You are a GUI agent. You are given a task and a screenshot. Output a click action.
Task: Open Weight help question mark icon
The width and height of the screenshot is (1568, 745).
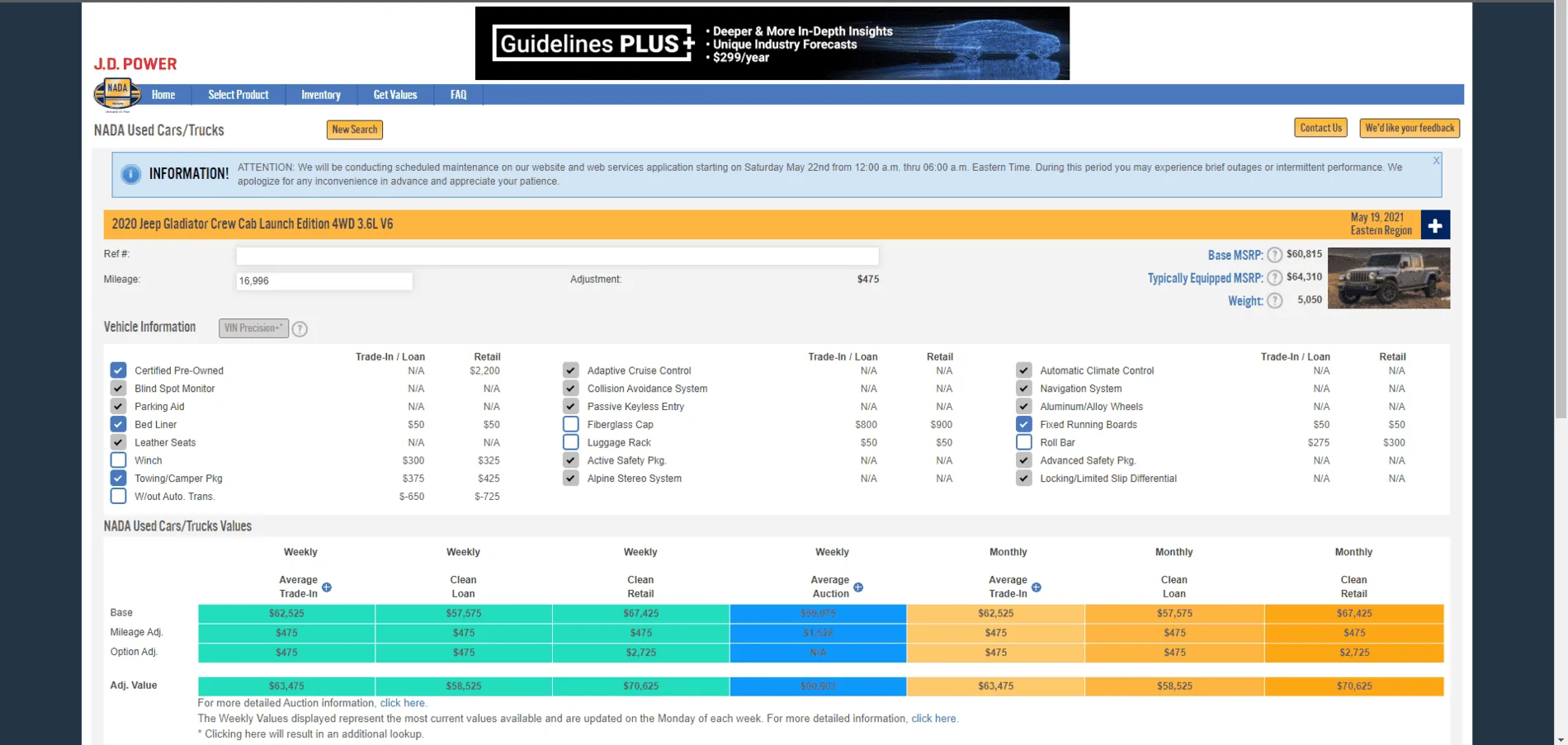coord(1274,301)
